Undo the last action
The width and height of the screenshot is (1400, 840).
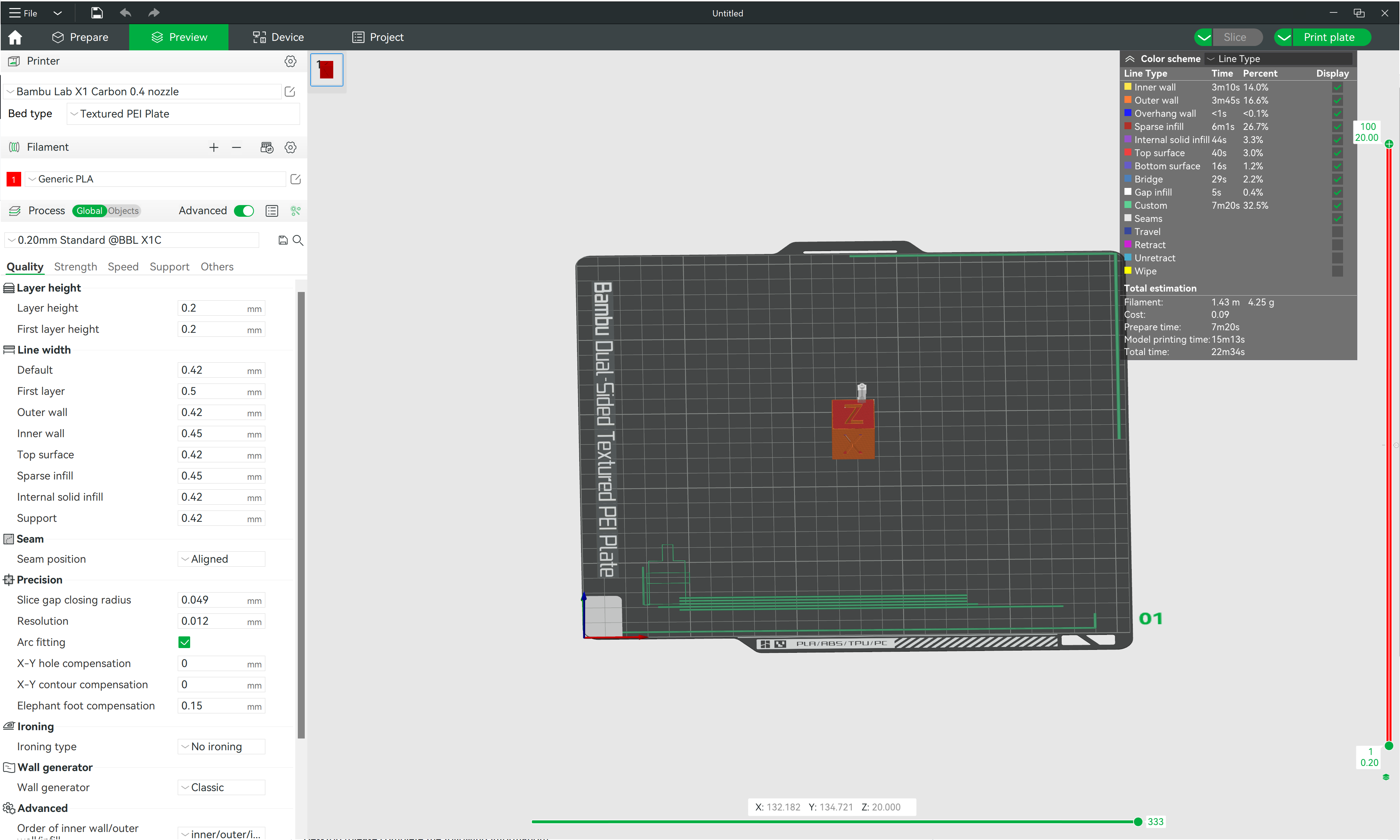126,12
